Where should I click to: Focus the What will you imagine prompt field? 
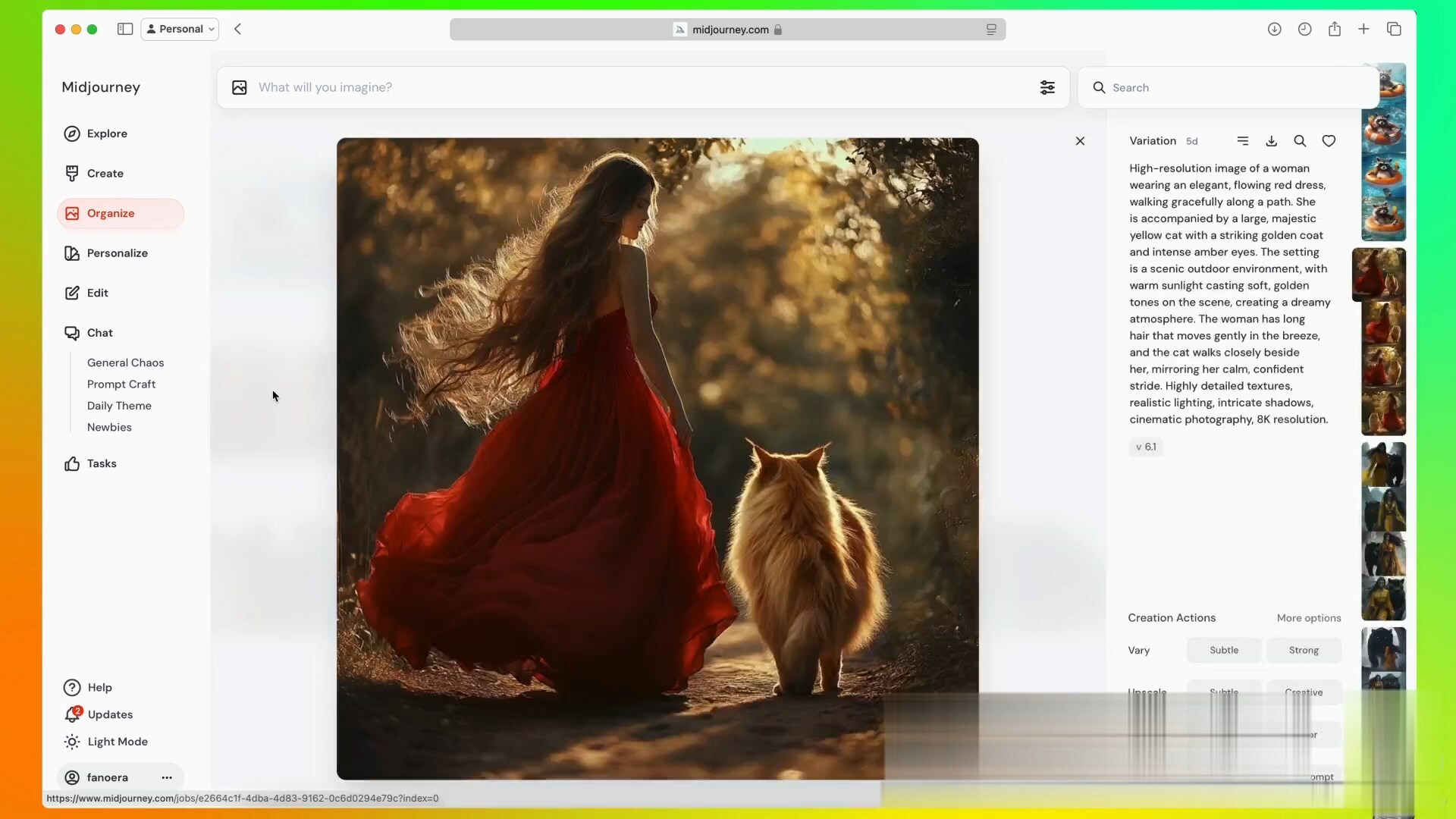[645, 87]
